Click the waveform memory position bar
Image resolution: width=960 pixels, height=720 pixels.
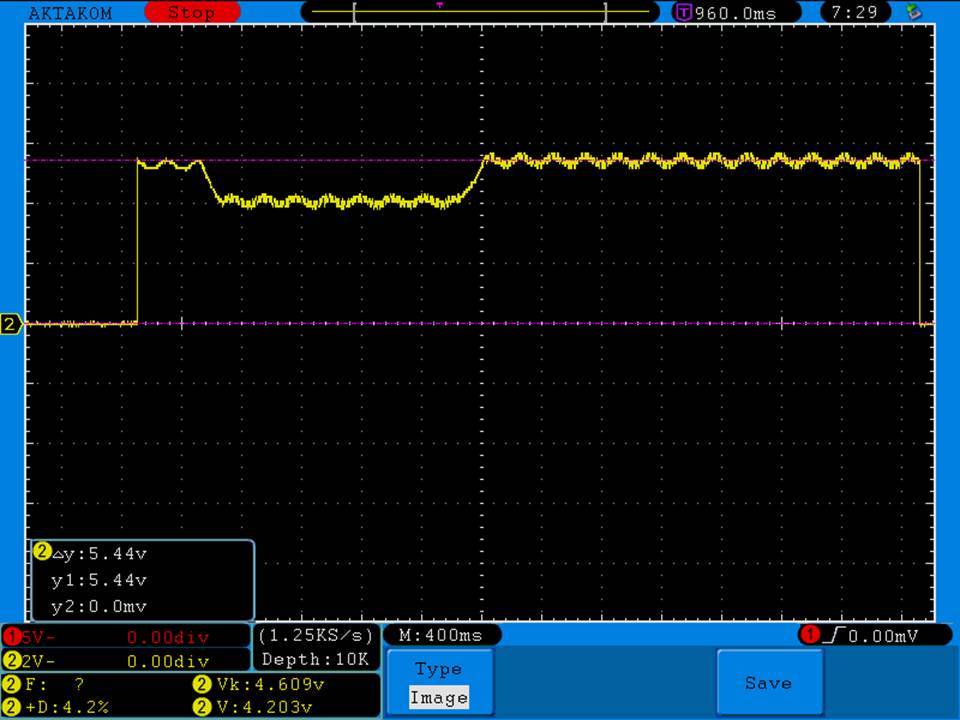479,13
